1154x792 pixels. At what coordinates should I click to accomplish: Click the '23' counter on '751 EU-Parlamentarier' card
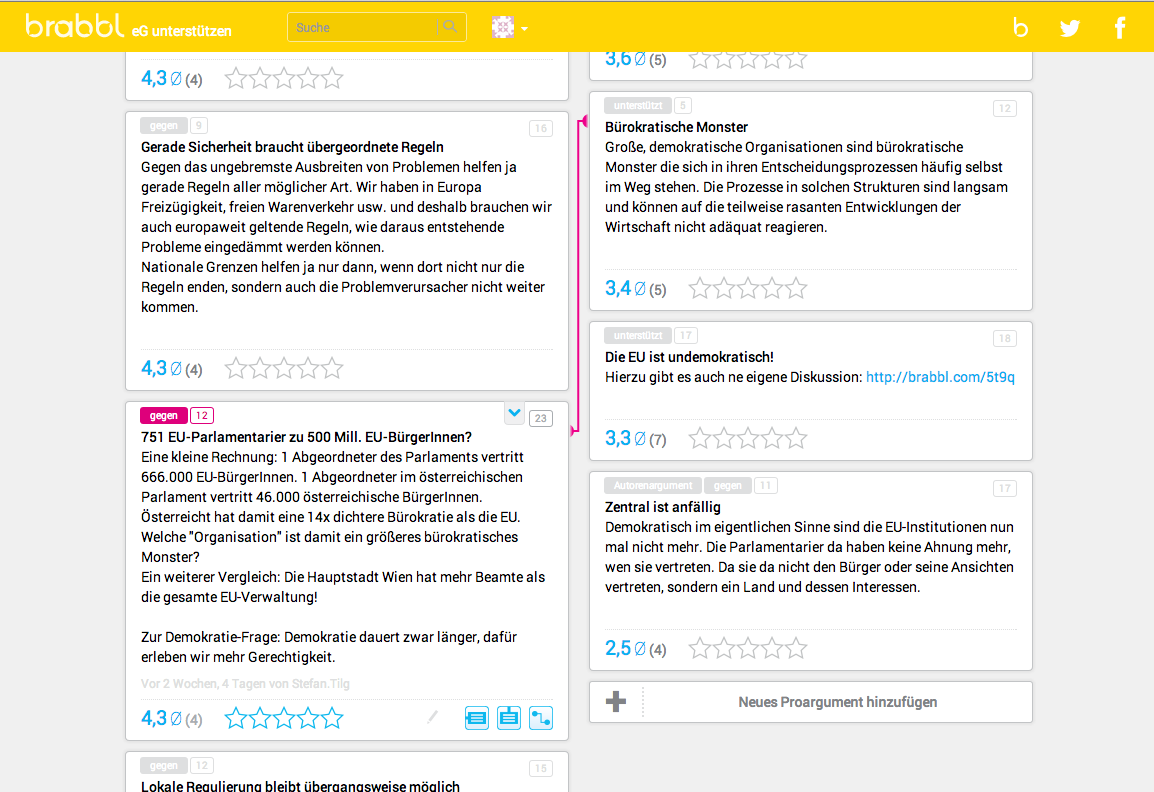point(541,418)
